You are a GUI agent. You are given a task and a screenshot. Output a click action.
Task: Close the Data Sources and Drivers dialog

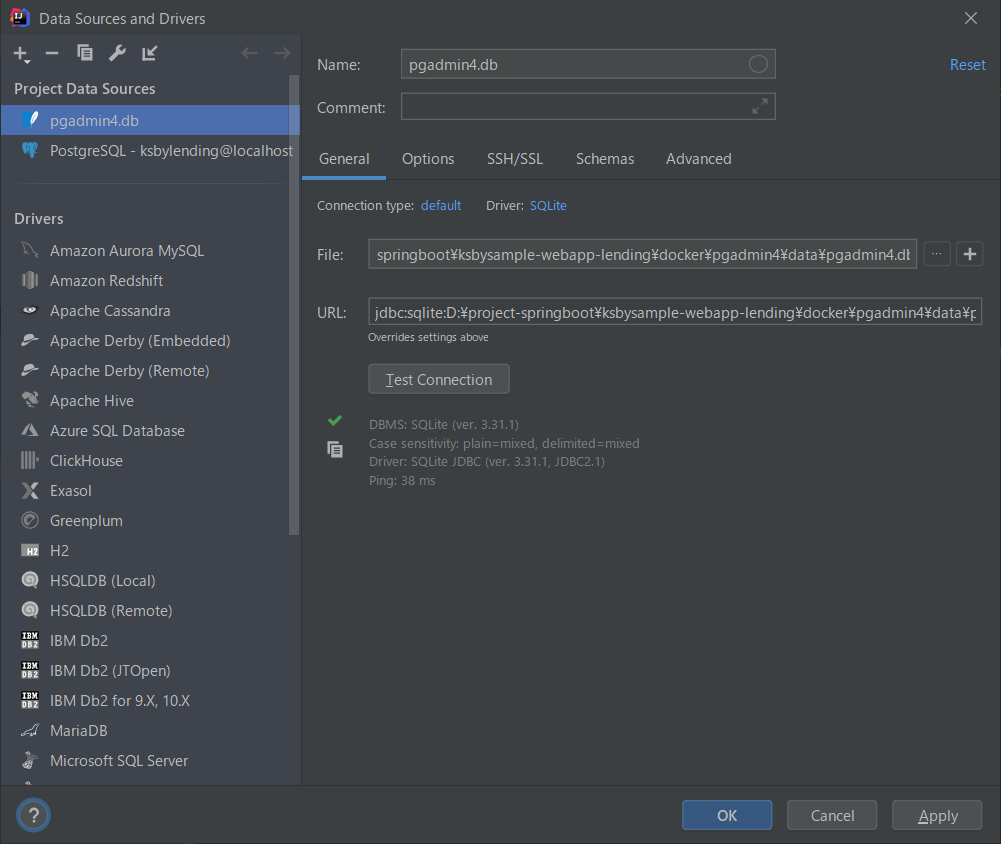pos(970,18)
